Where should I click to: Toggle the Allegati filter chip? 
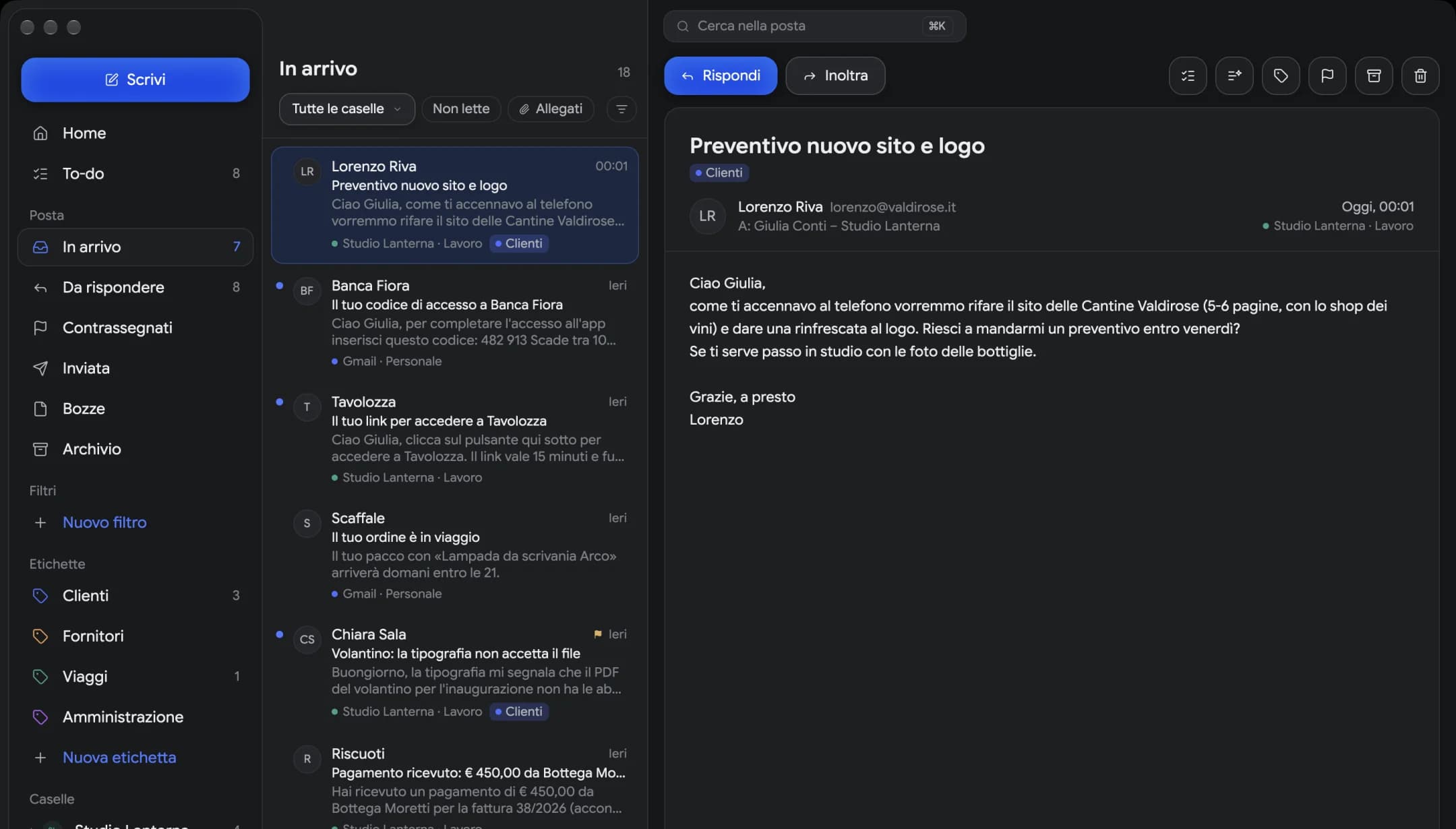[x=551, y=109]
